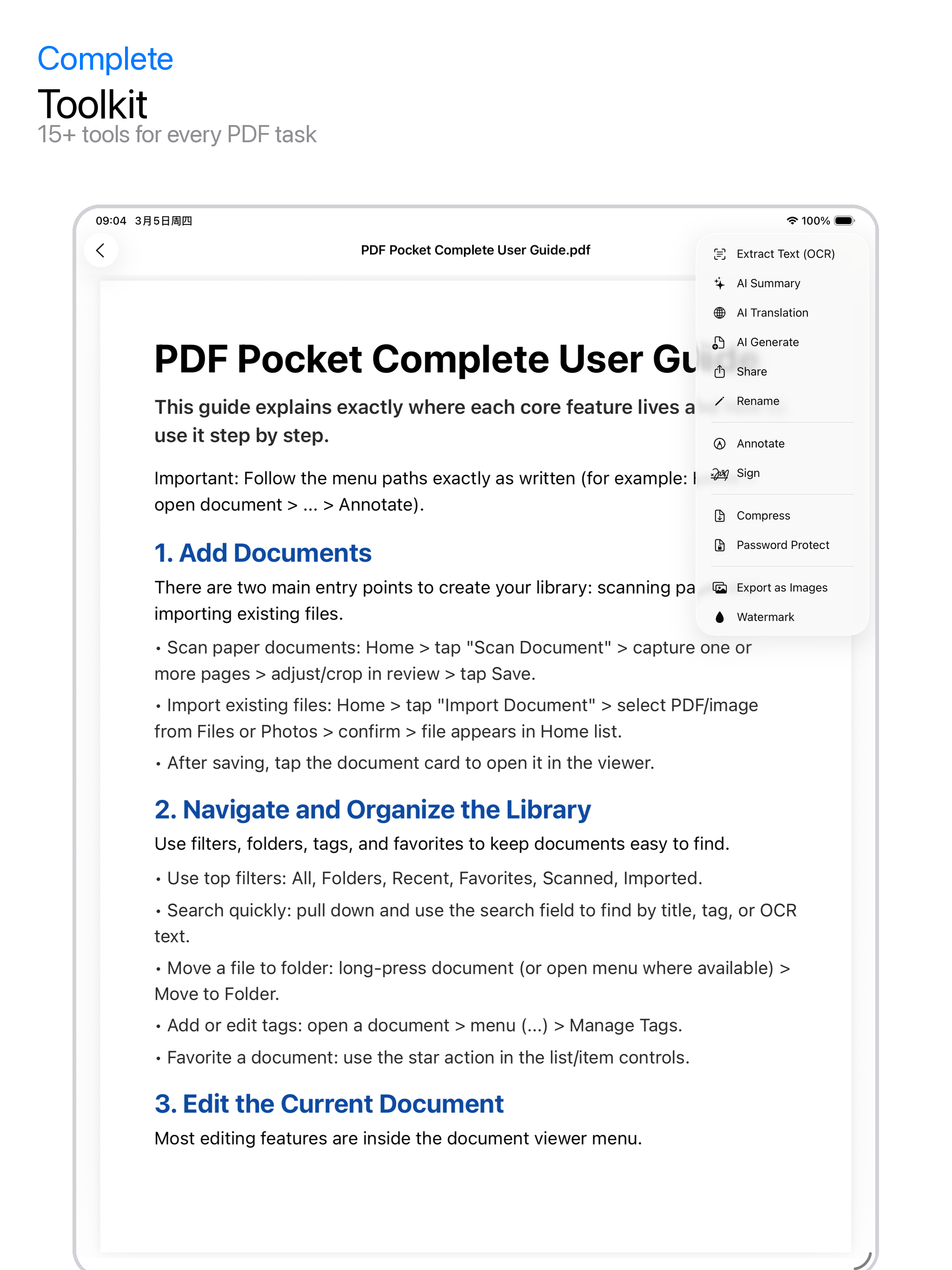
Task: Click the Watermark droplet icon
Action: 720,617
